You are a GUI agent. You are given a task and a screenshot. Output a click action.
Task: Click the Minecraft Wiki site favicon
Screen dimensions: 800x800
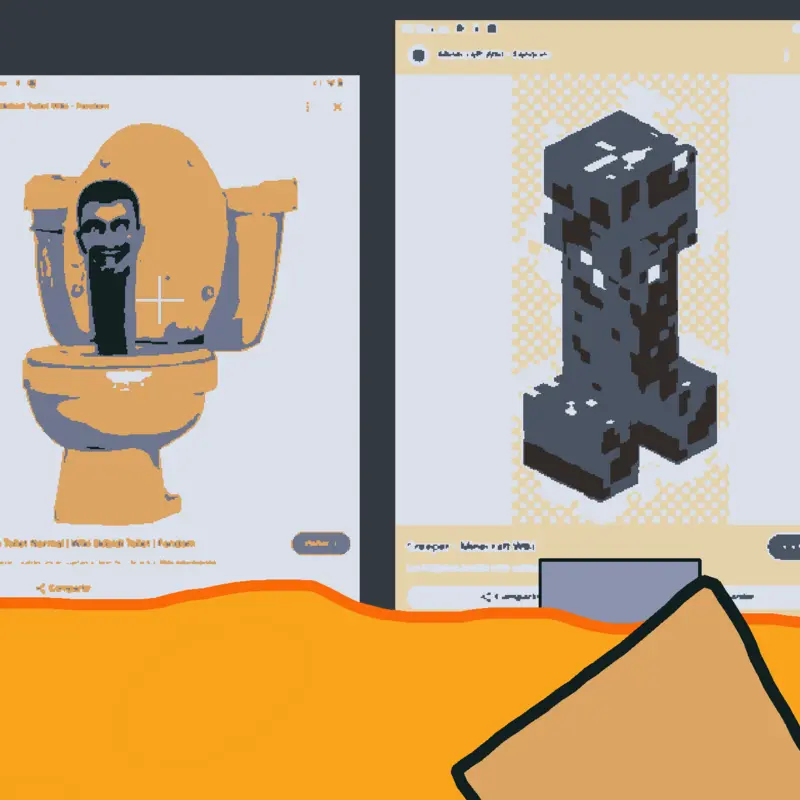[x=418, y=55]
